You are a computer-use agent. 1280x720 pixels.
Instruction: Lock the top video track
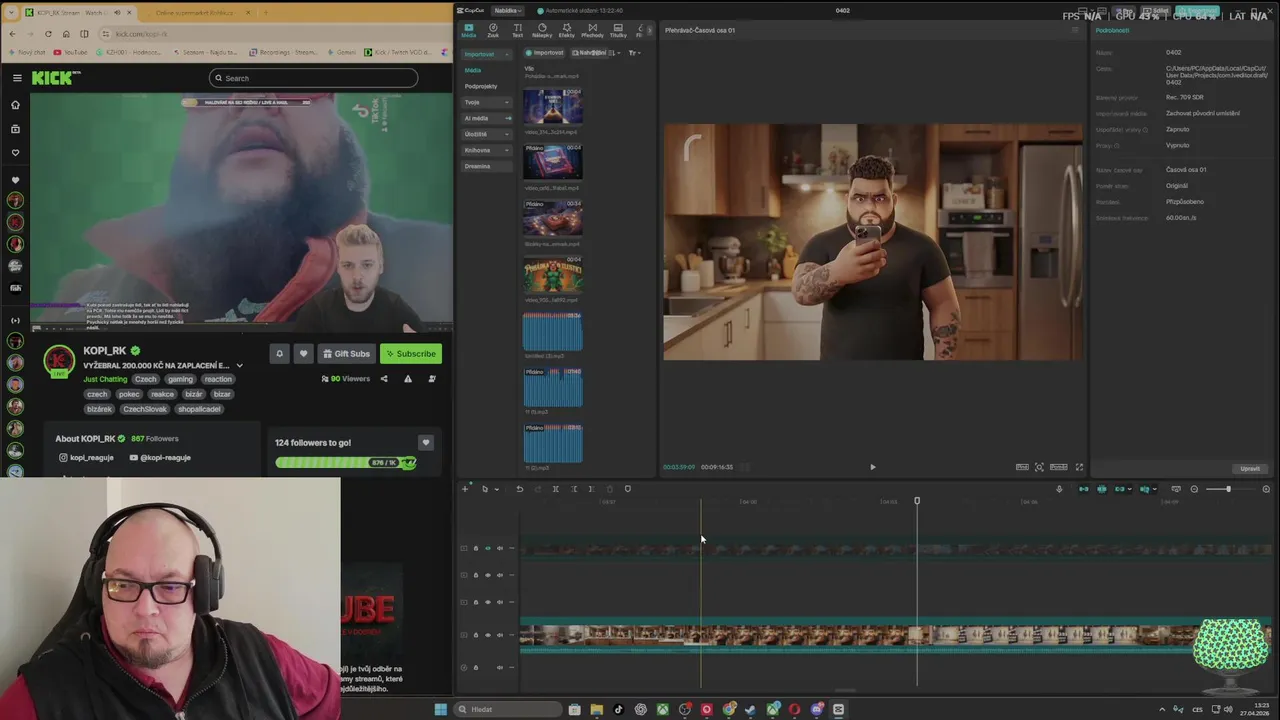click(x=476, y=548)
